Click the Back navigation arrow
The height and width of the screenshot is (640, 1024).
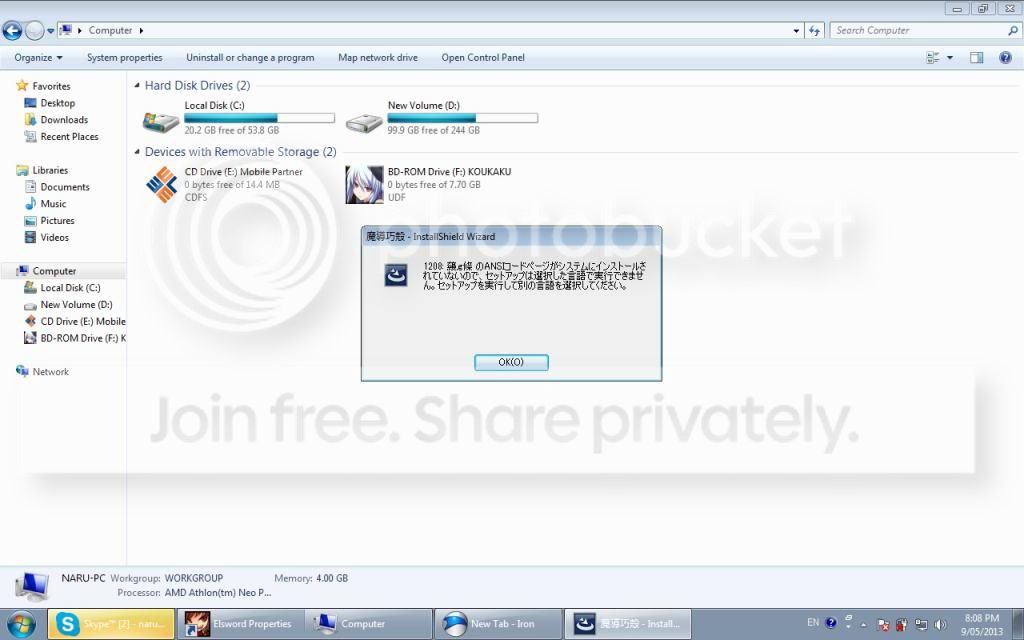(x=13, y=31)
